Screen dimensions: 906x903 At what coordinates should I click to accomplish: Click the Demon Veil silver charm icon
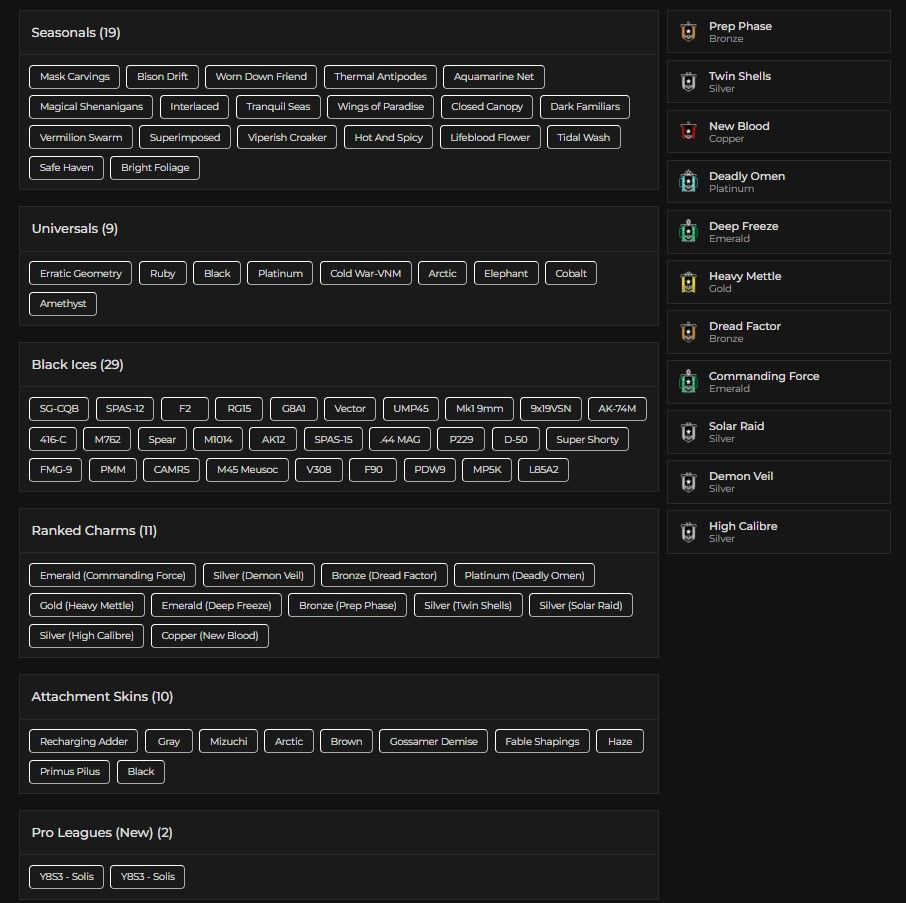click(688, 482)
